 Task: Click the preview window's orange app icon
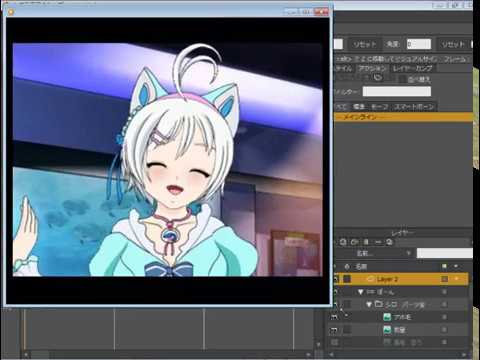tap(11, 12)
